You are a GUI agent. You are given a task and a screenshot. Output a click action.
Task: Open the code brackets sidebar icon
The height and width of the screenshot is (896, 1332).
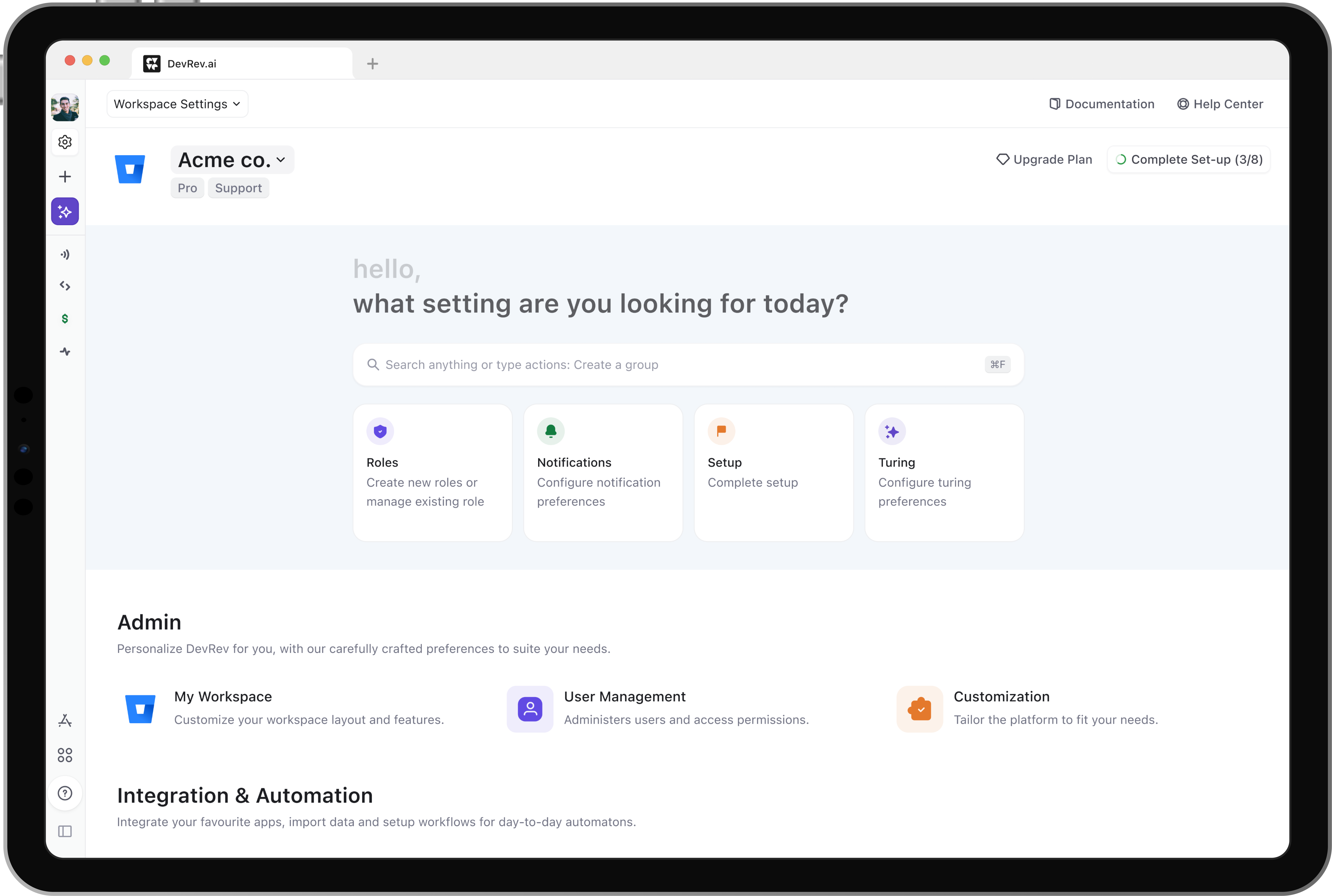tap(65, 286)
